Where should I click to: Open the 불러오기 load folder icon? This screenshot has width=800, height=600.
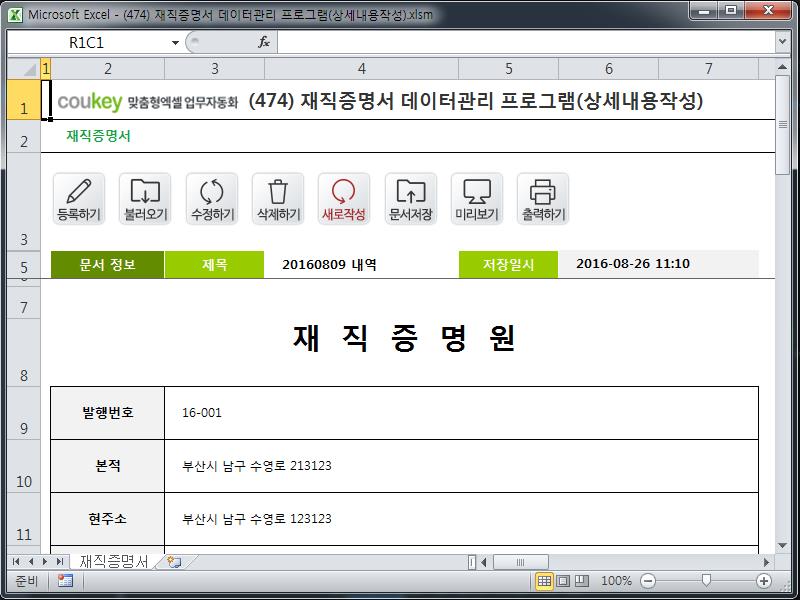(x=145, y=199)
